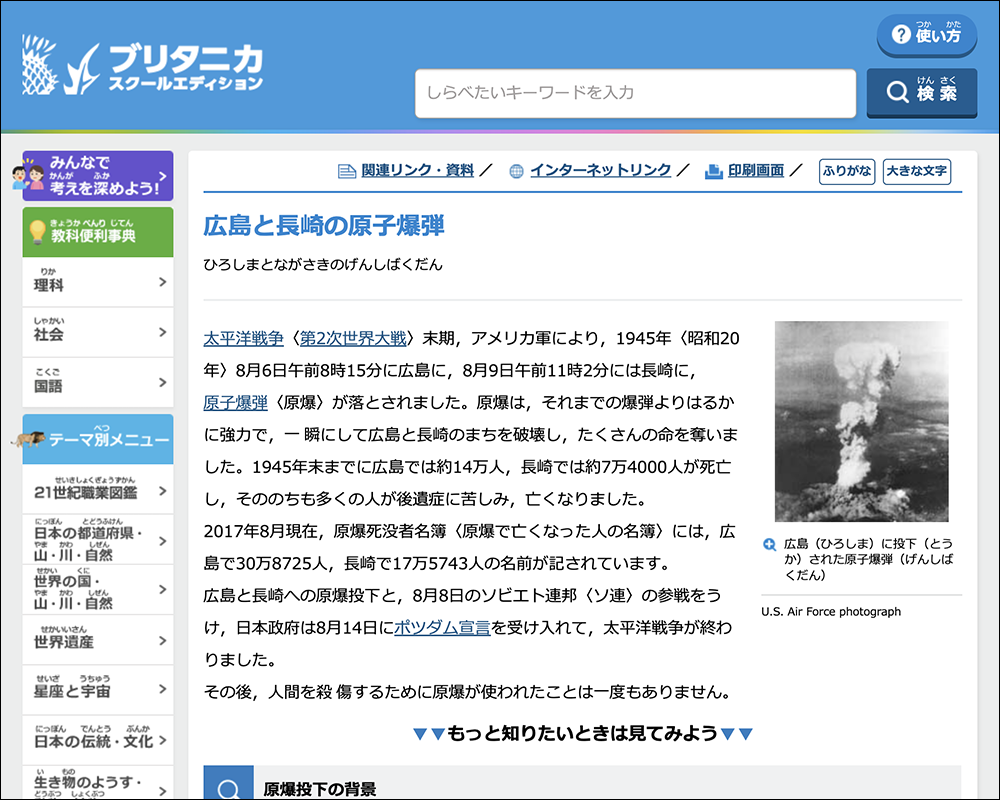The height and width of the screenshot is (800, 1000).
Task: Expand the 理科 subject menu
Action: (x=98, y=282)
